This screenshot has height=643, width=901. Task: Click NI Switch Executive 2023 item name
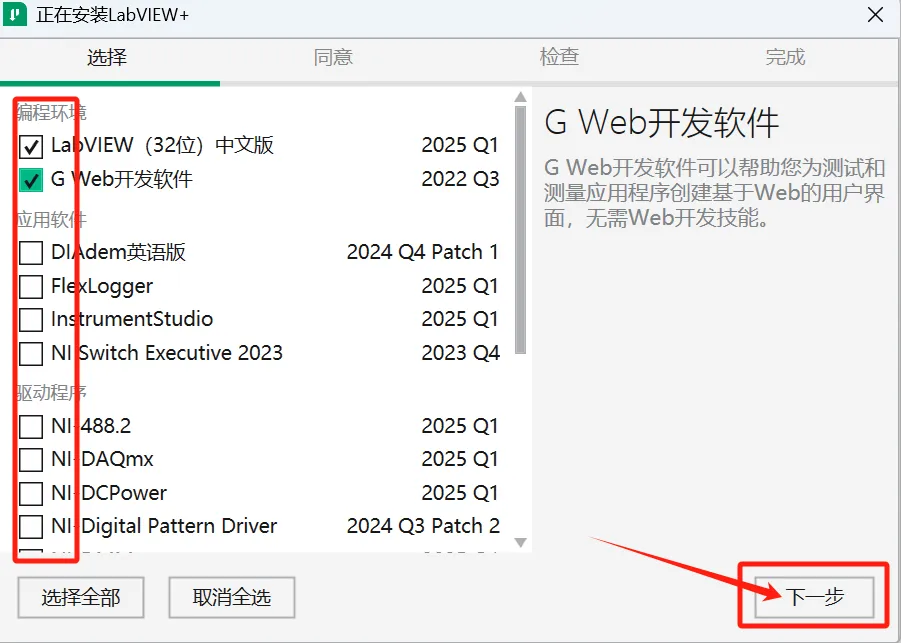tap(167, 353)
